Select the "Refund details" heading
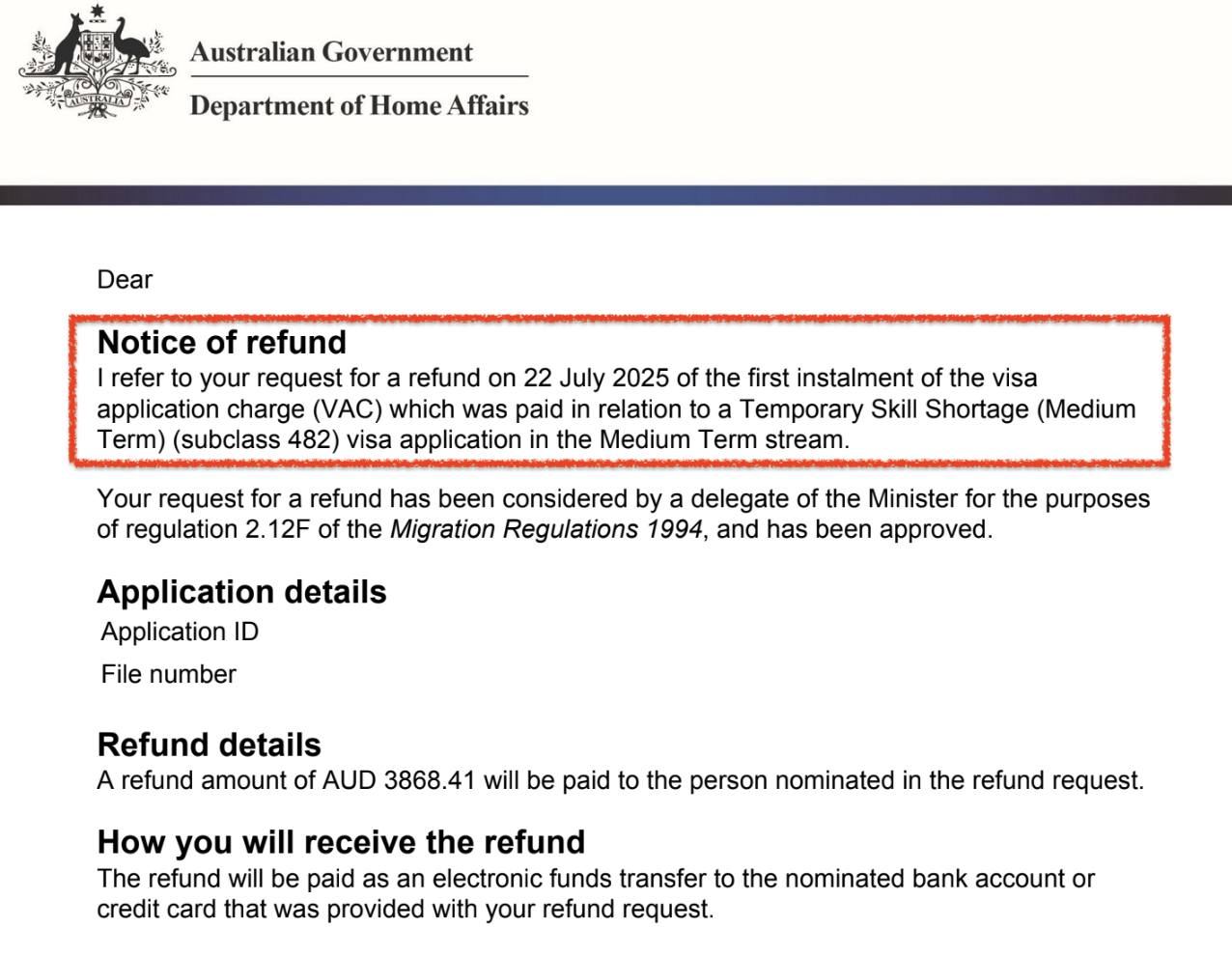Image resolution: width=1232 pixels, height=956 pixels. [x=209, y=745]
